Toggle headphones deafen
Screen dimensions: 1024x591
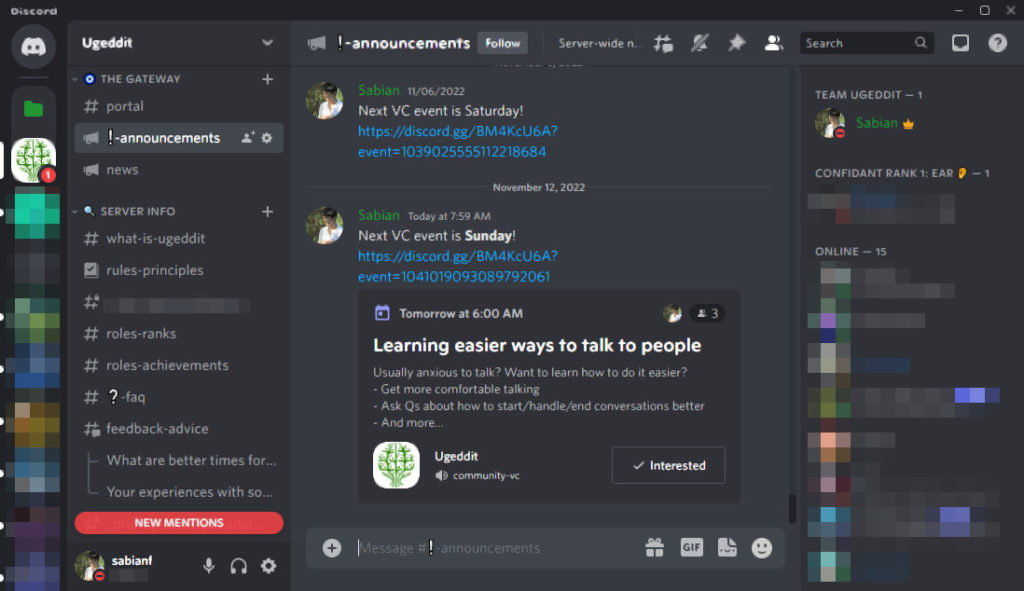238,566
